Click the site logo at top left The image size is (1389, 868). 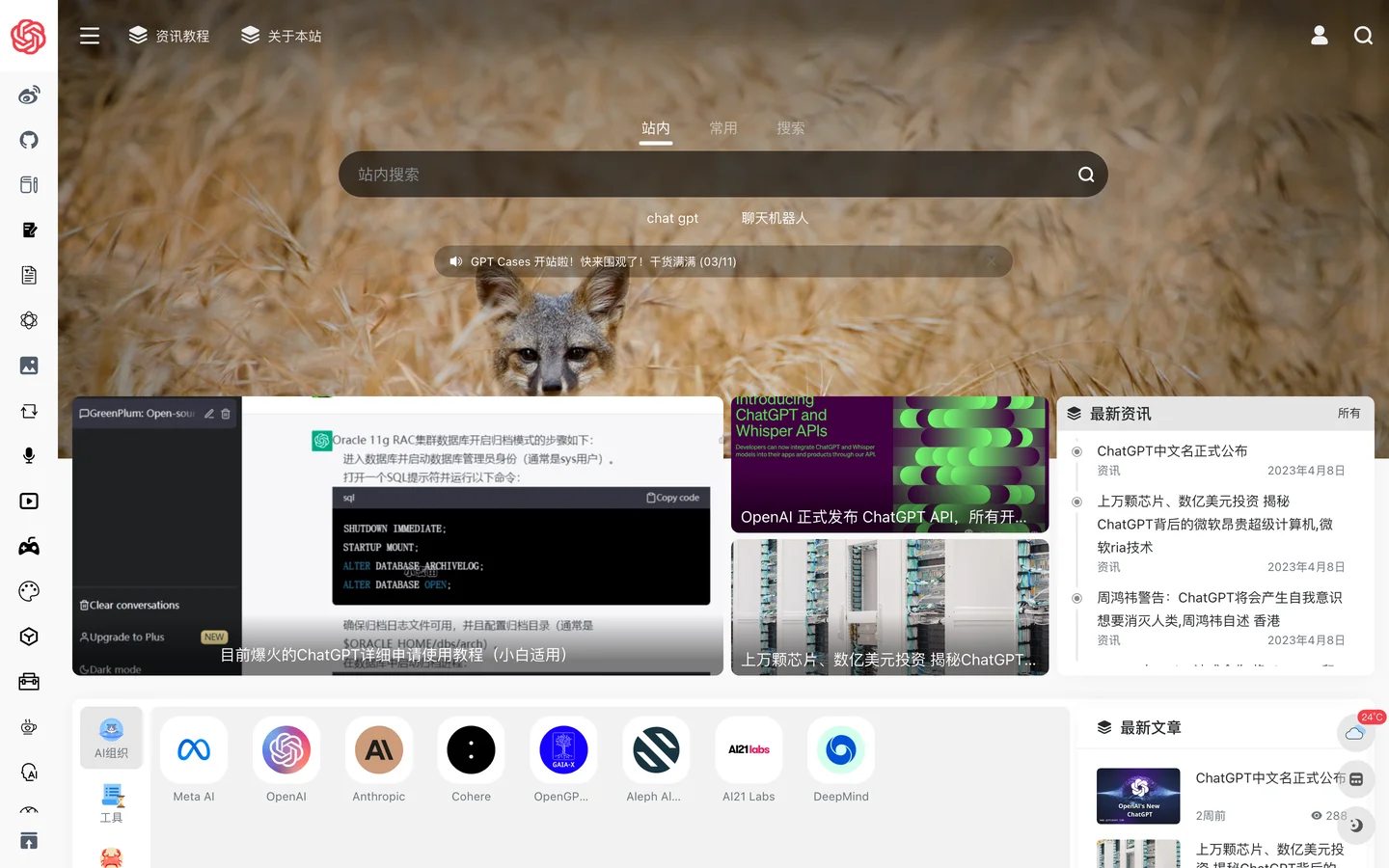[28, 37]
